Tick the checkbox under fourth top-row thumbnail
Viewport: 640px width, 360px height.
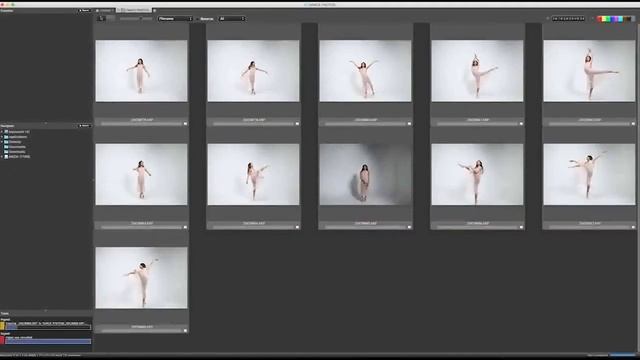[x=521, y=124]
